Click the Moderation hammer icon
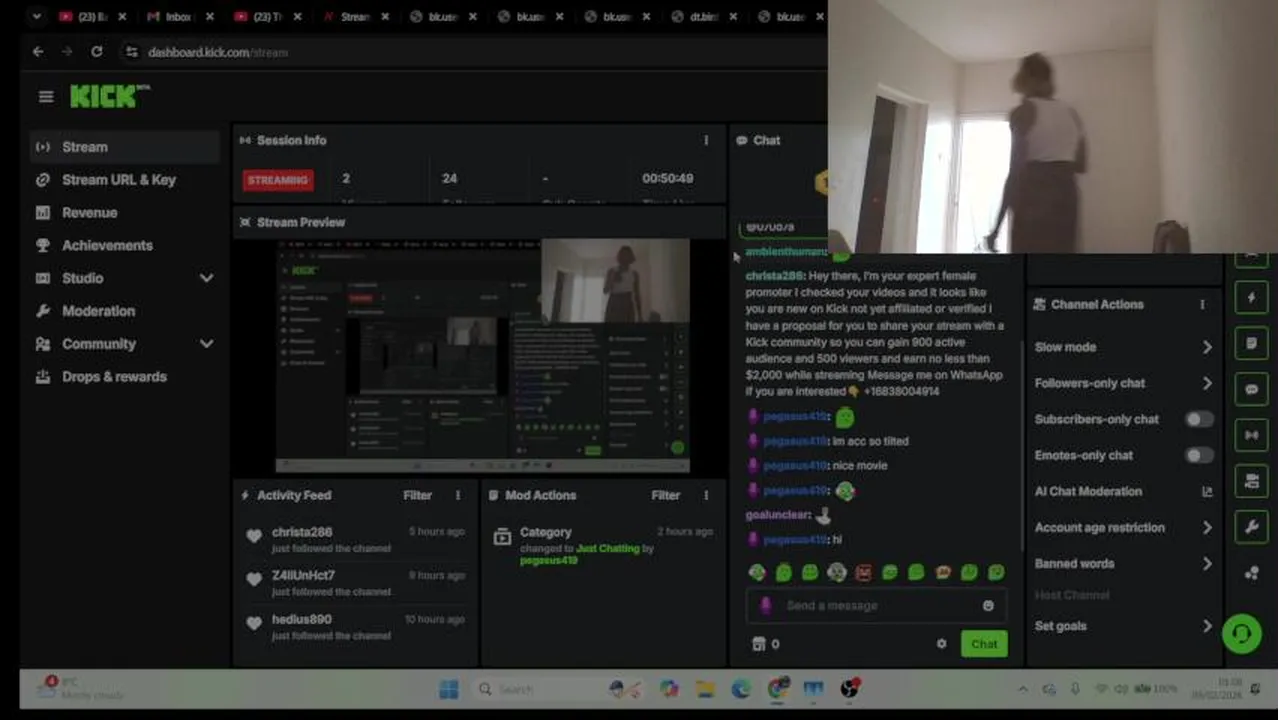This screenshot has height=720, width=1278. pos(43,311)
